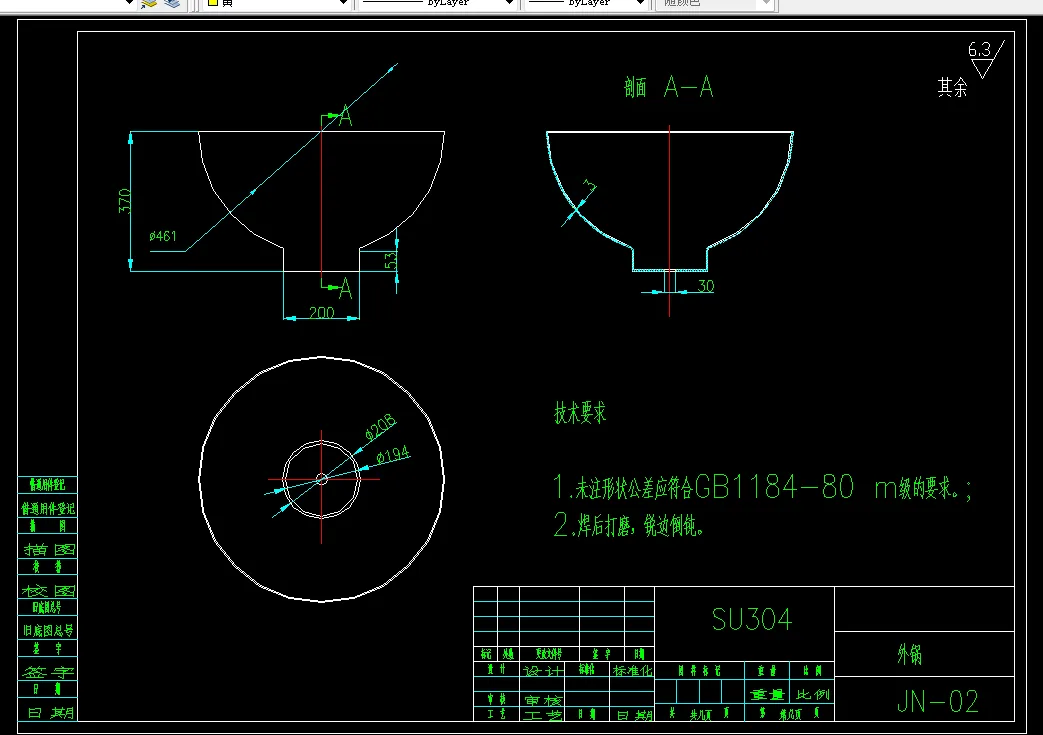This screenshot has width=1043, height=735.
Task: Click the SU304 material text
Action: [752, 620]
